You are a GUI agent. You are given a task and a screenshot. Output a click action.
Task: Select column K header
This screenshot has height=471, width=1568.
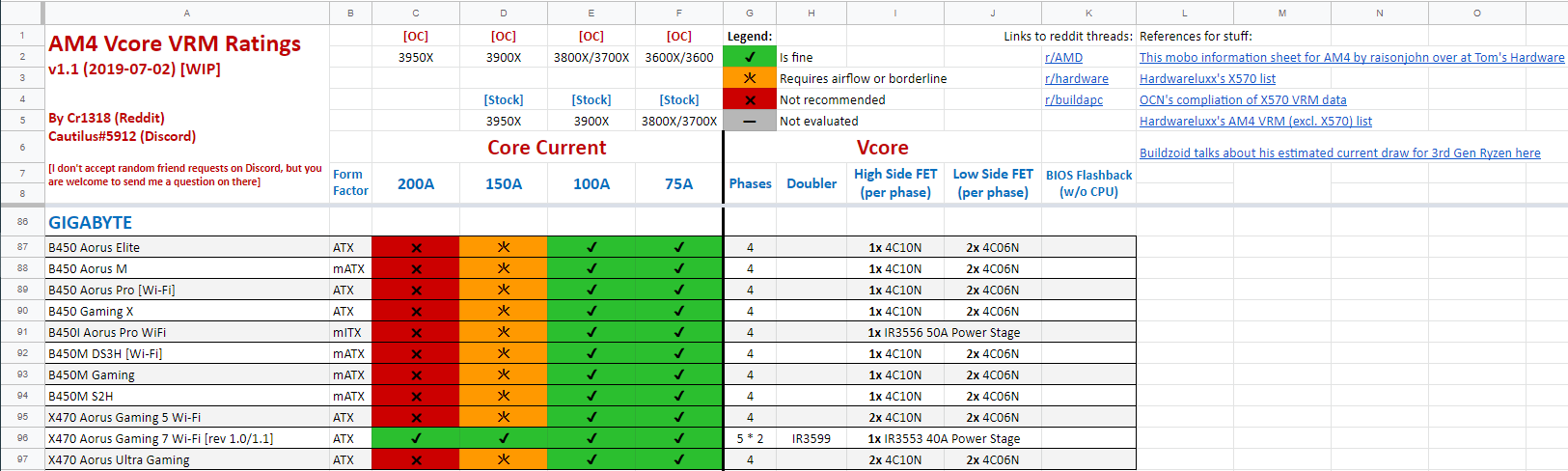click(x=1088, y=13)
